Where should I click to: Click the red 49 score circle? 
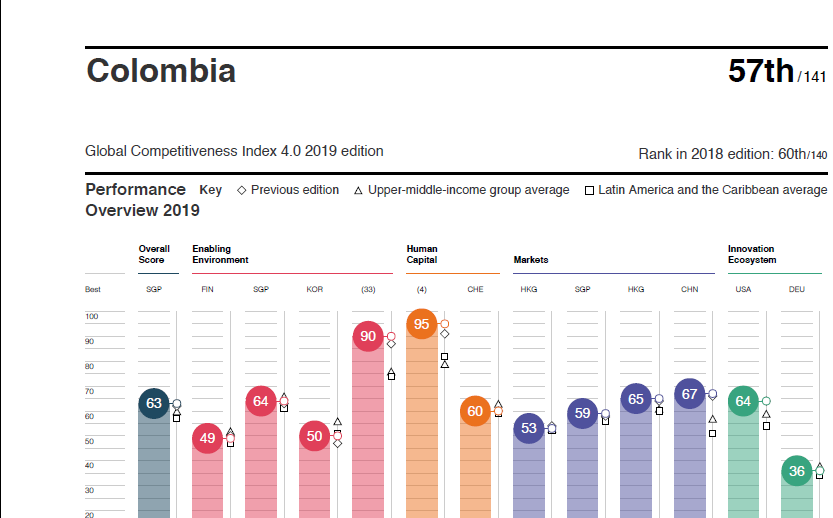pos(208,438)
